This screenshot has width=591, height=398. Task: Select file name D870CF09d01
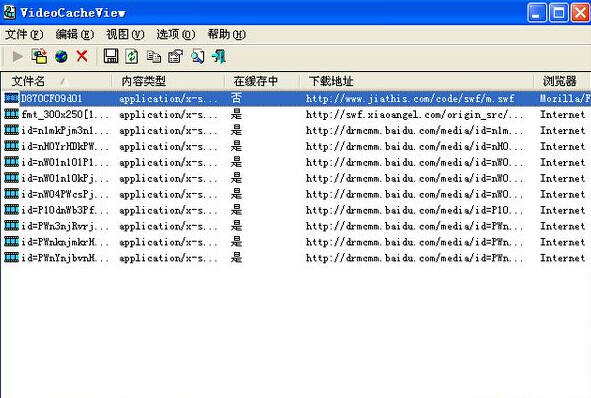click(x=51, y=99)
